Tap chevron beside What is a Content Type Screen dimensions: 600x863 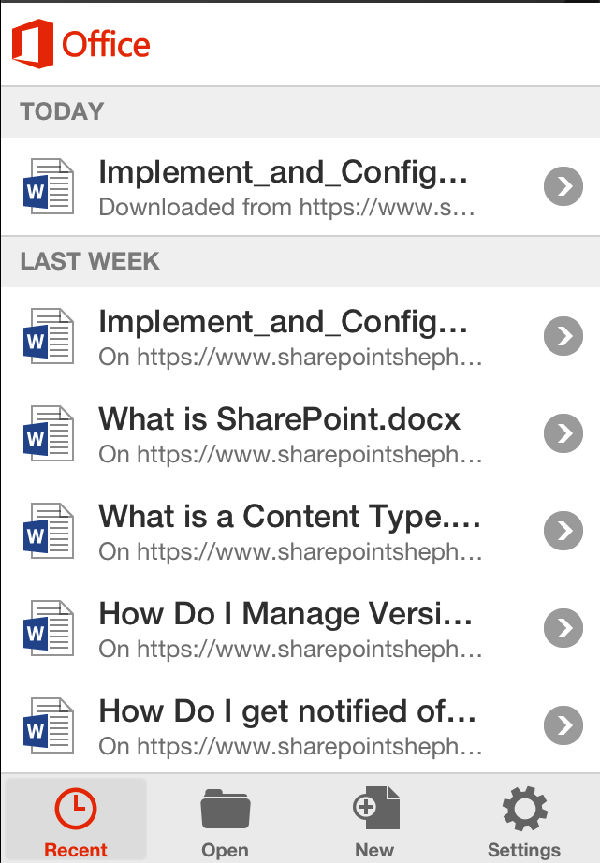pyautogui.click(x=564, y=530)
